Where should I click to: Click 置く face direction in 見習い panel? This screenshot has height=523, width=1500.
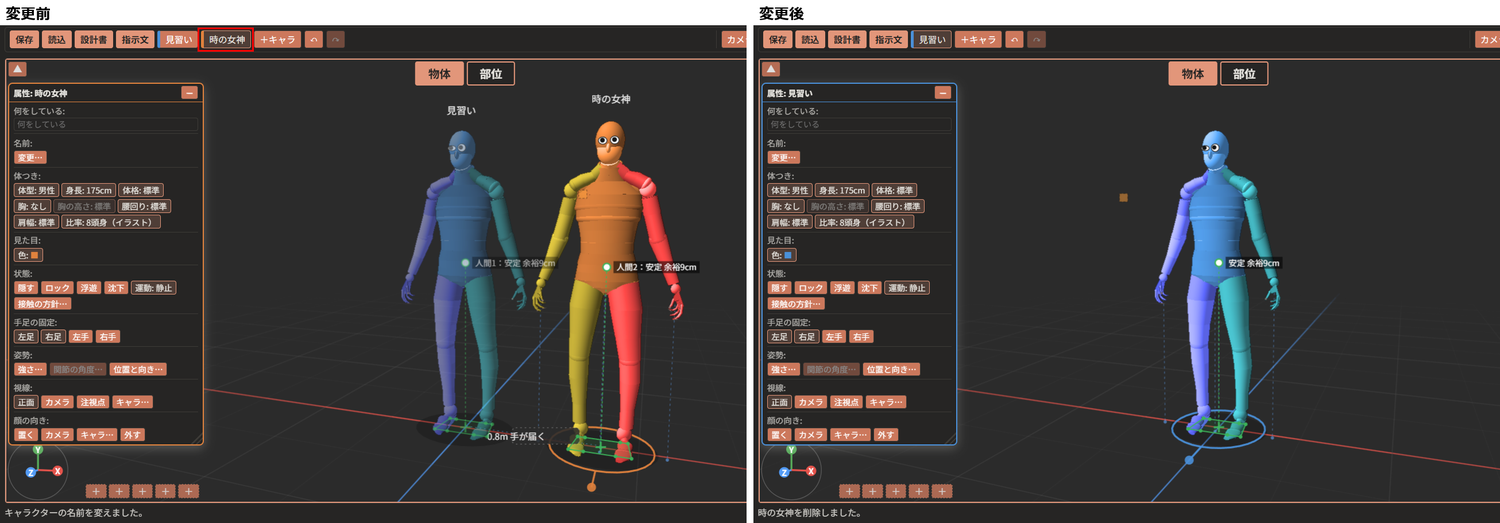tap(778, 435)
